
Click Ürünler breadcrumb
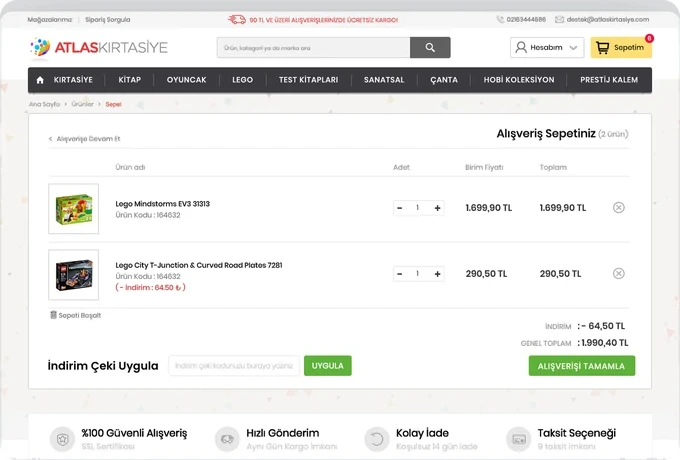(82, 104)
